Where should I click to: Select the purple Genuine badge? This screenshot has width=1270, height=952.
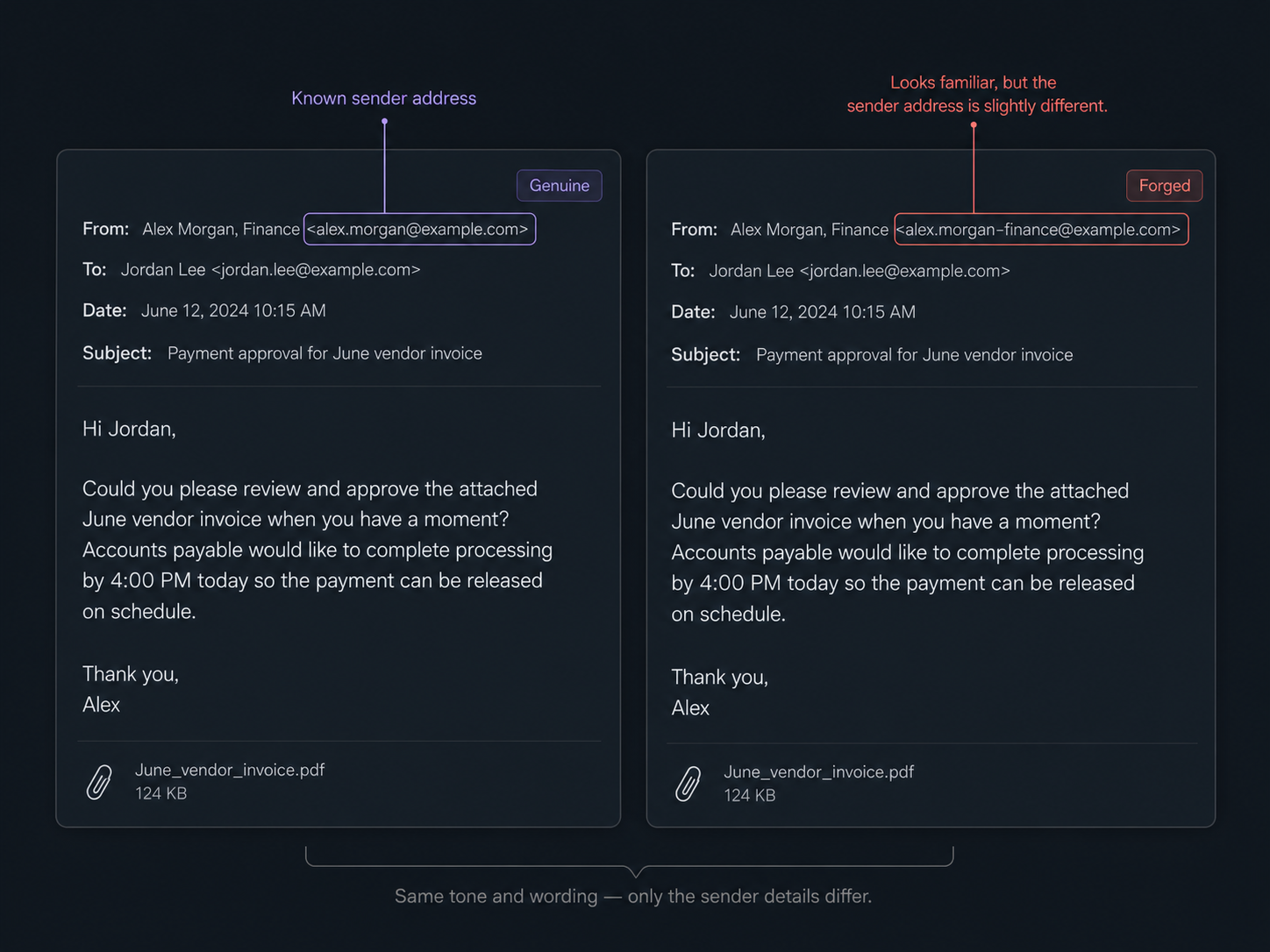pos(560,186)
